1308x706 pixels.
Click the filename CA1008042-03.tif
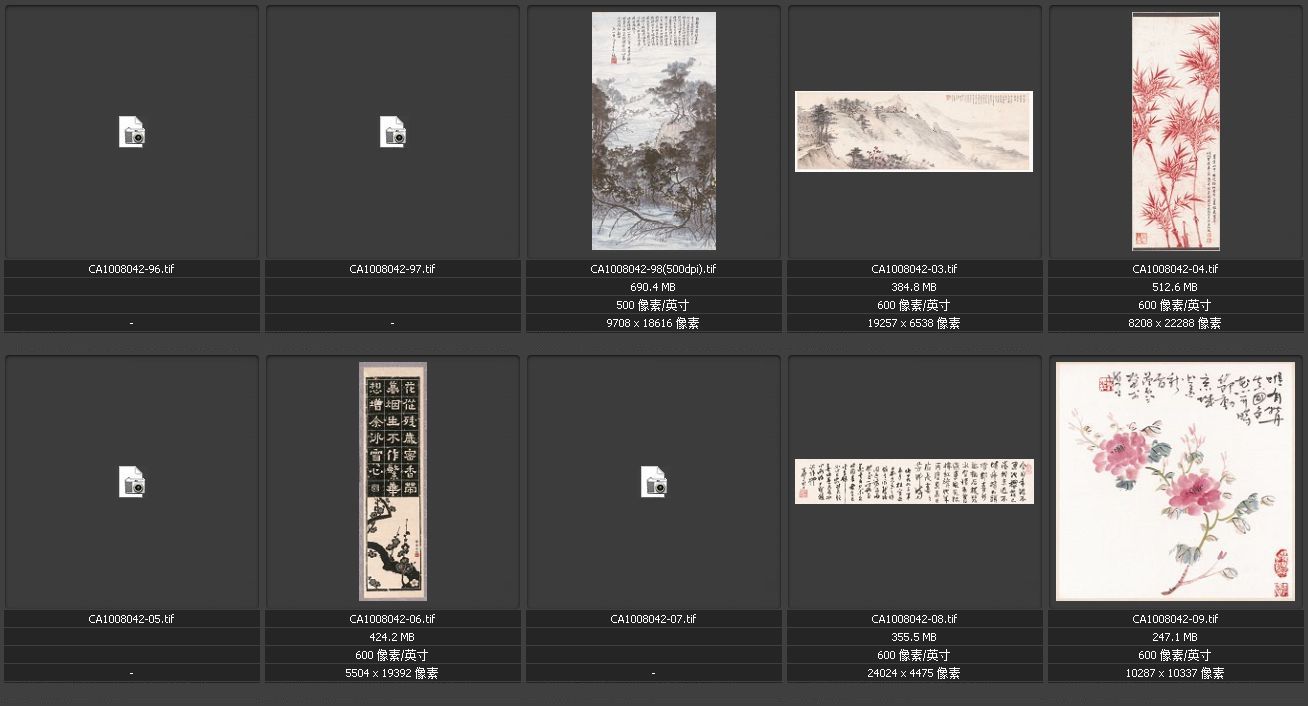914,269
